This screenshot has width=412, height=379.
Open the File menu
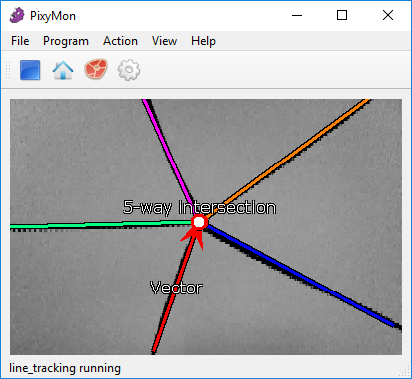click(x=20, y=41)
